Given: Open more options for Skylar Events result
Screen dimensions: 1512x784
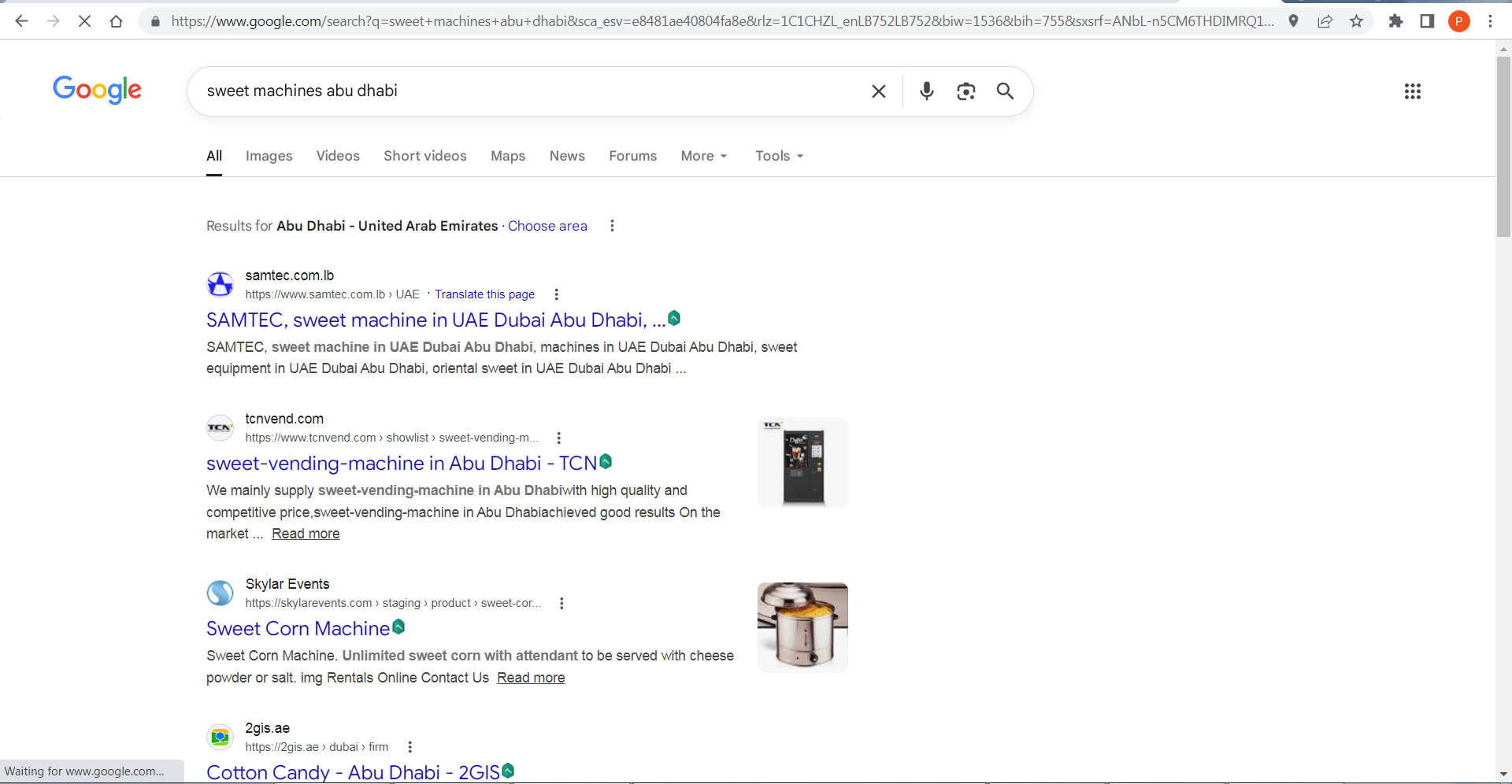Looking at the screenshot, I should 561,603.
